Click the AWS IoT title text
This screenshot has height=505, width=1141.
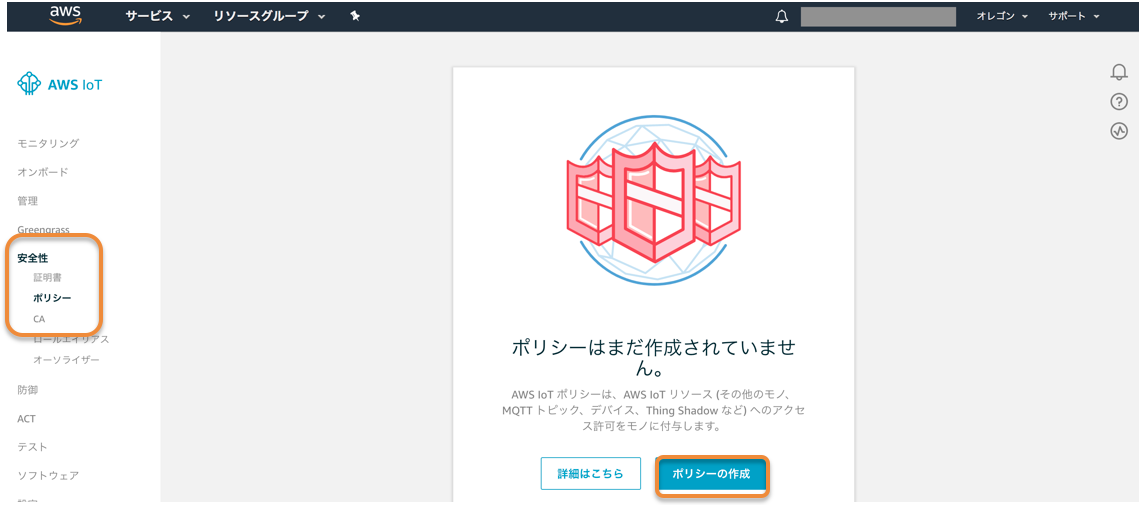coord(76,85)
